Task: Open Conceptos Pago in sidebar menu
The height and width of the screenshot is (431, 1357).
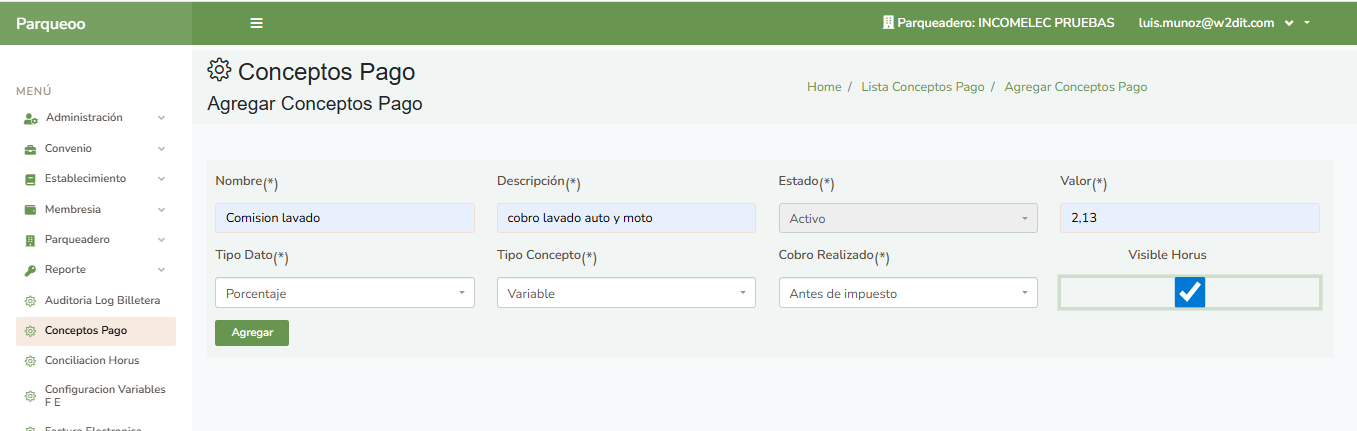Action: (x=86, y=331)
